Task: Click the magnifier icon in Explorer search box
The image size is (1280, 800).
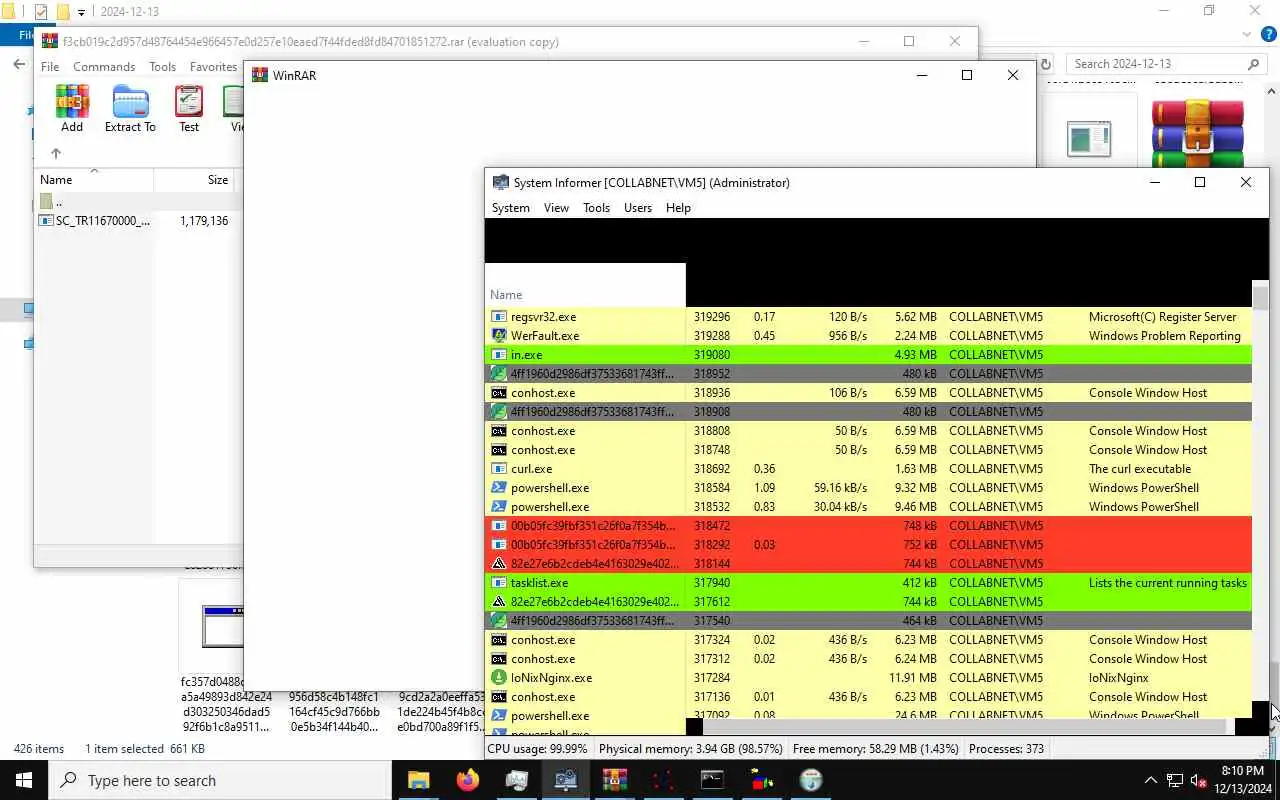Action: point(1254,64)
